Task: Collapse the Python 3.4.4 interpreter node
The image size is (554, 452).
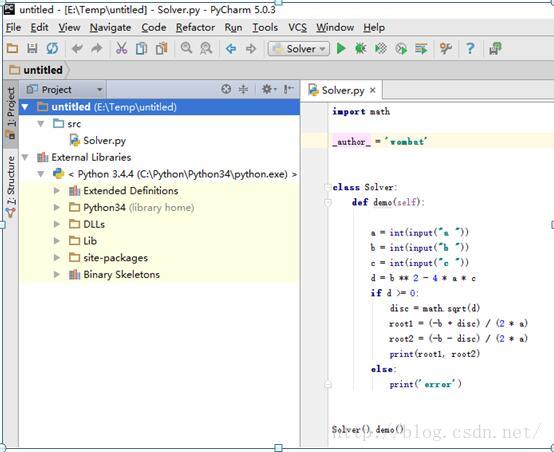Action: pos(41,174)
